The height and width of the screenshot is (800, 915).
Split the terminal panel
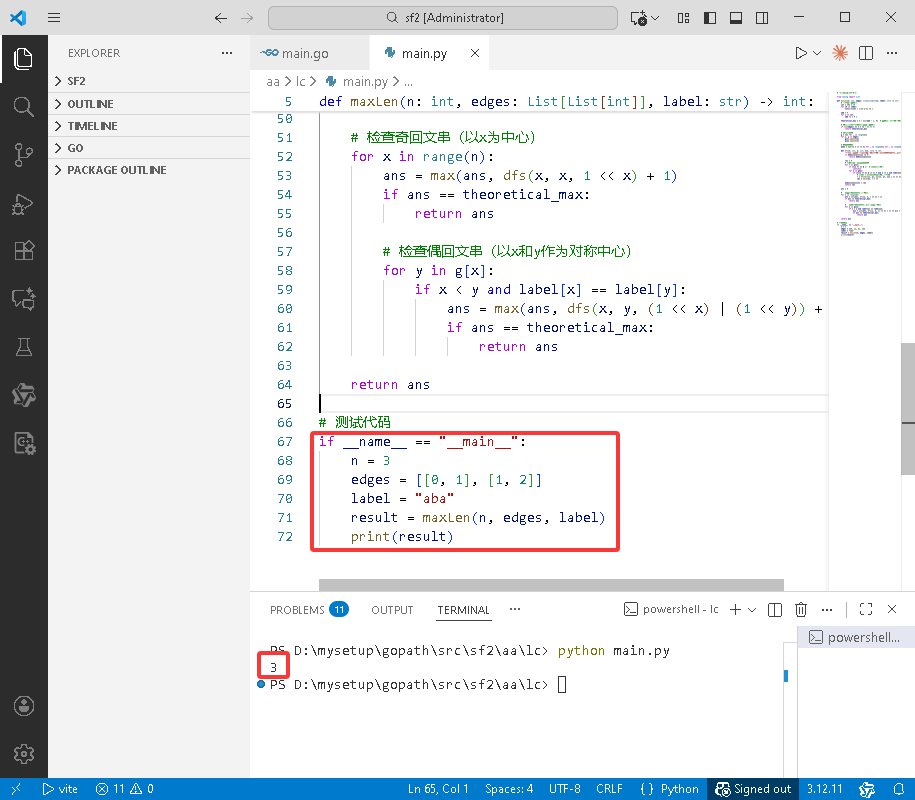[775, 610]
